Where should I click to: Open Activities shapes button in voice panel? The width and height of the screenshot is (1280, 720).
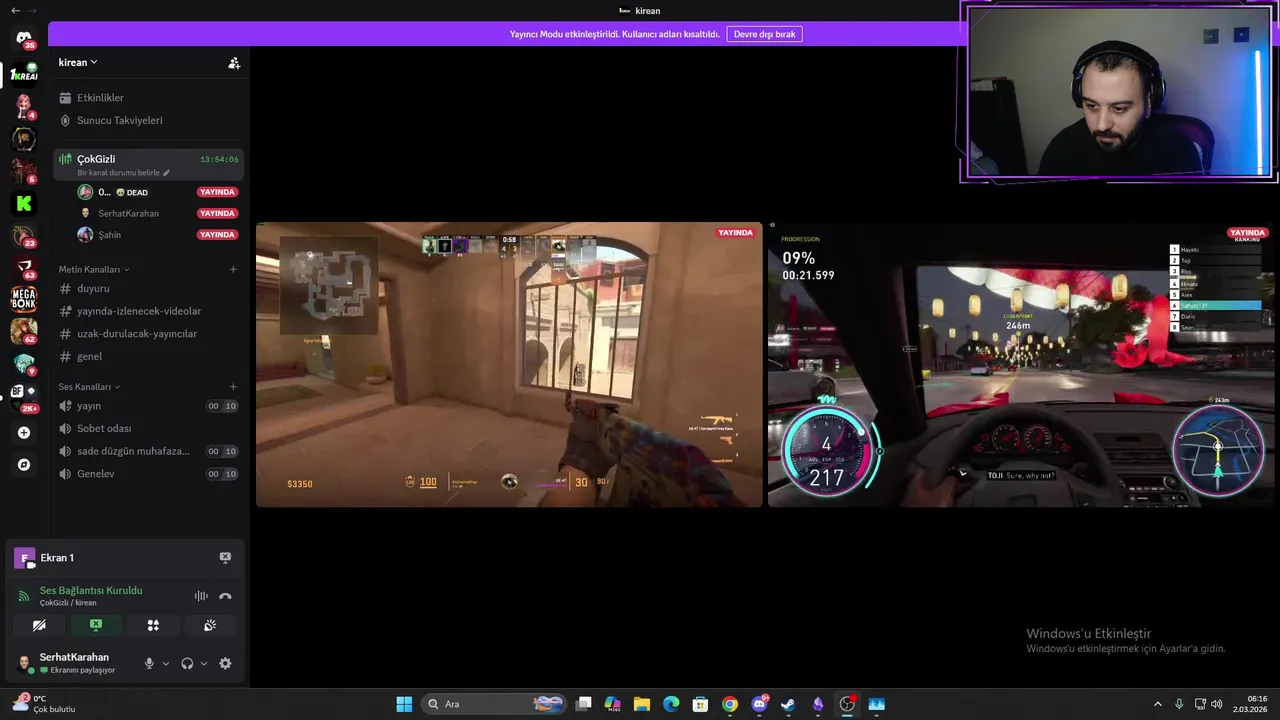[153, 625]
